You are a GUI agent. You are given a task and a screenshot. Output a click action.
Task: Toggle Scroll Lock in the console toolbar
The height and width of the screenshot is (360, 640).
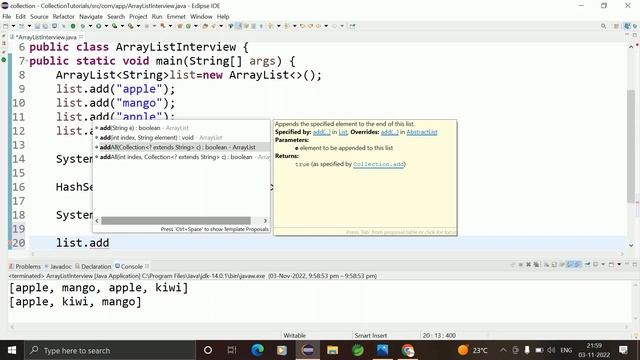tap(553, 264)
